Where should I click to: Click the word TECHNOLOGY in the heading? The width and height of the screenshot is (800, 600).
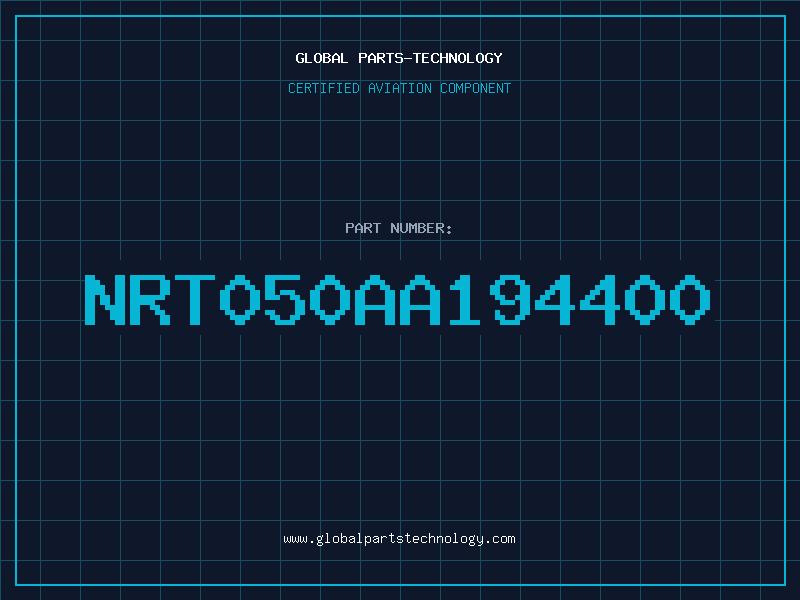(x=457, y=58)
